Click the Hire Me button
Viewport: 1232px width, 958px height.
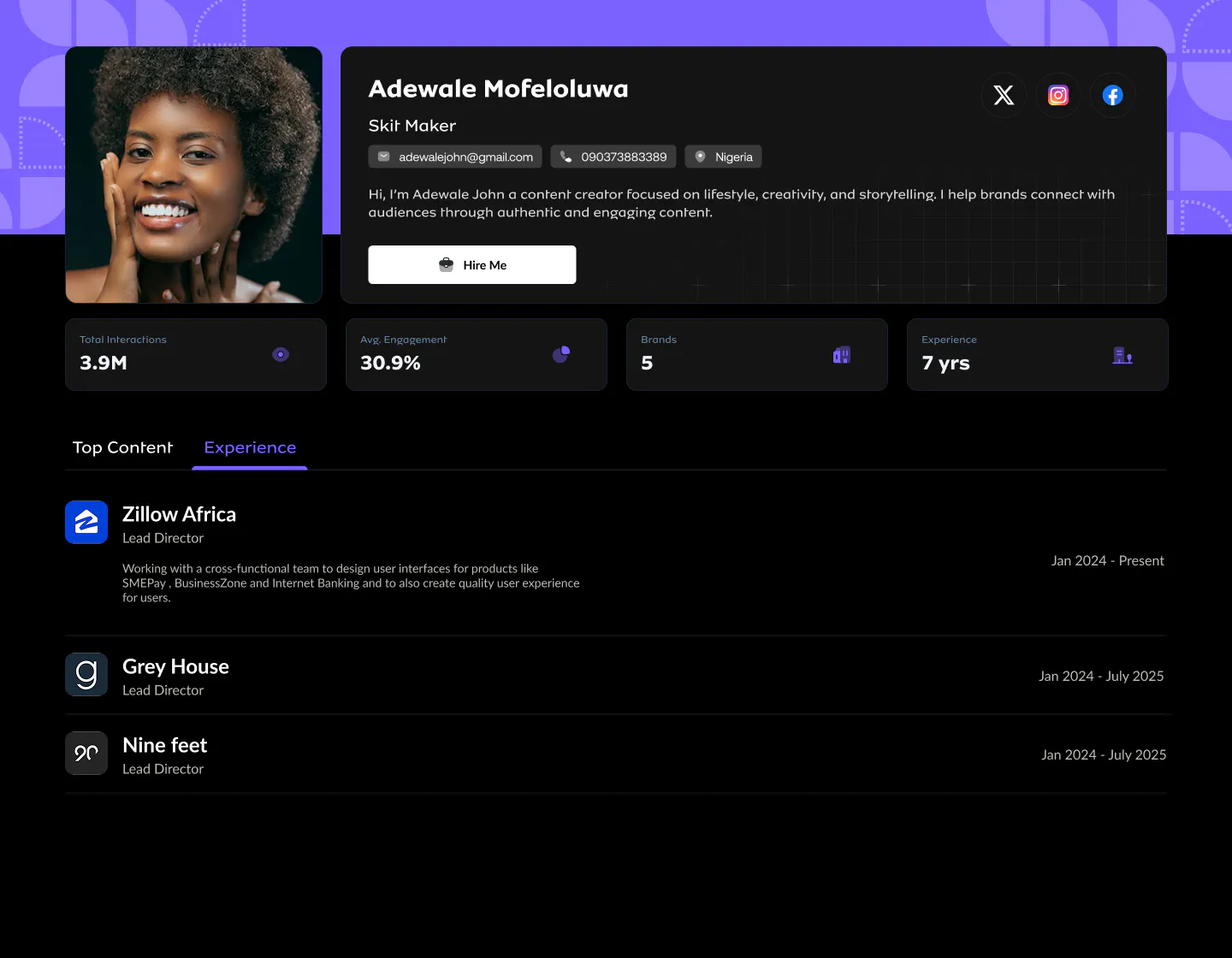pos(472,264)
